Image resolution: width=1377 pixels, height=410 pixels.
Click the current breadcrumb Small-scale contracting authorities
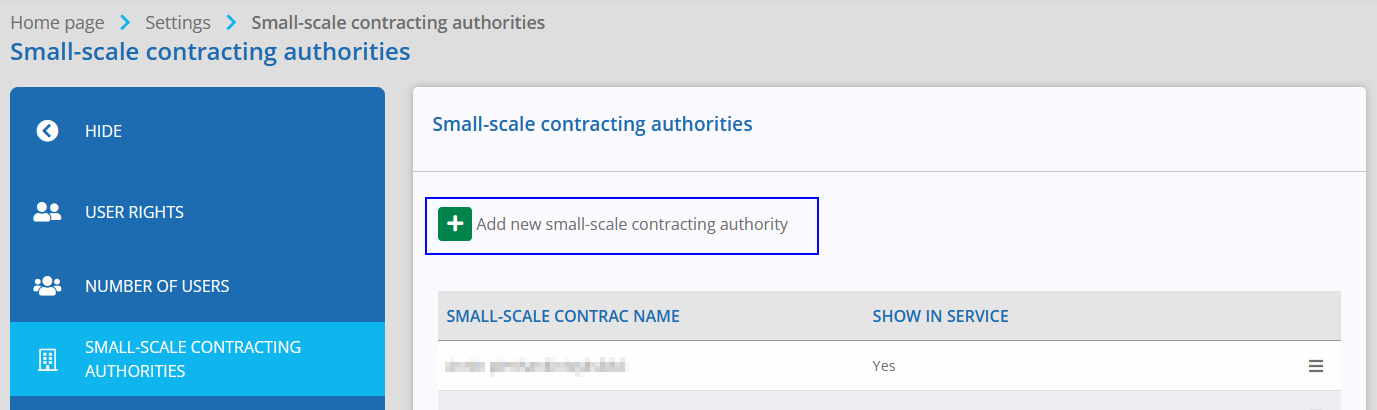(398, 22)
